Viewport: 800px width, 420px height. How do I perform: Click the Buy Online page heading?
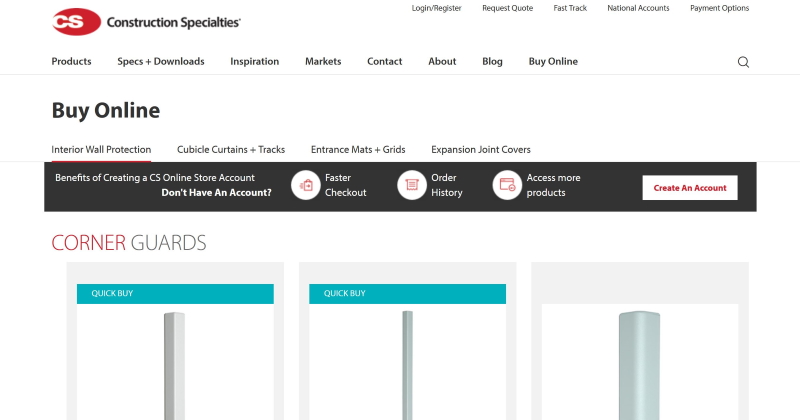(x=106, y=110)
